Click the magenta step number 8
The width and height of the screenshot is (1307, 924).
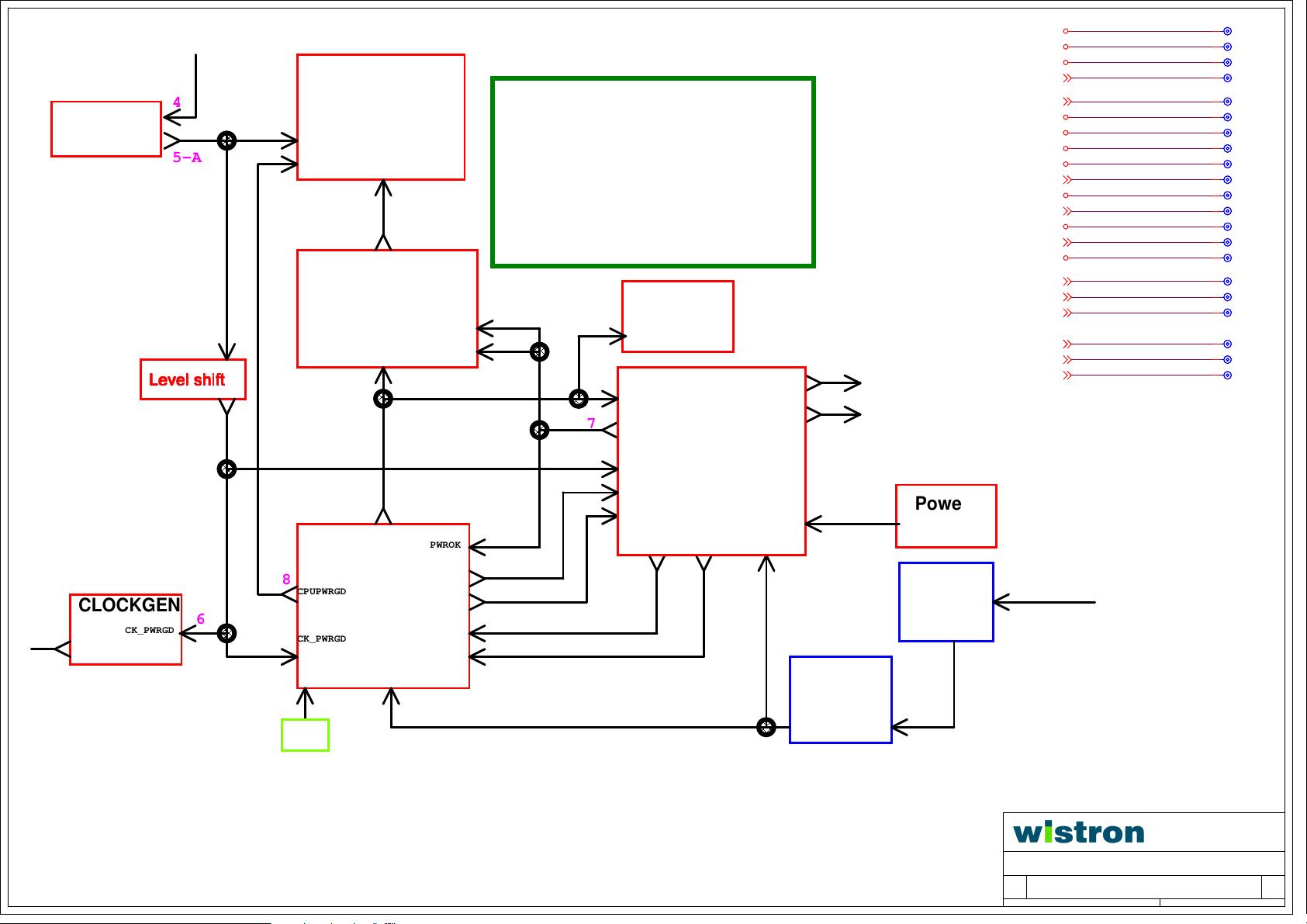click(x=286, y=580)
